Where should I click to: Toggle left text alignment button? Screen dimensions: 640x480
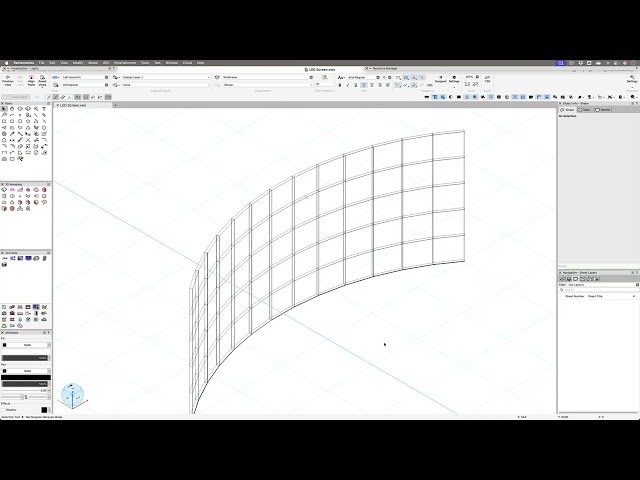point(363,85)
